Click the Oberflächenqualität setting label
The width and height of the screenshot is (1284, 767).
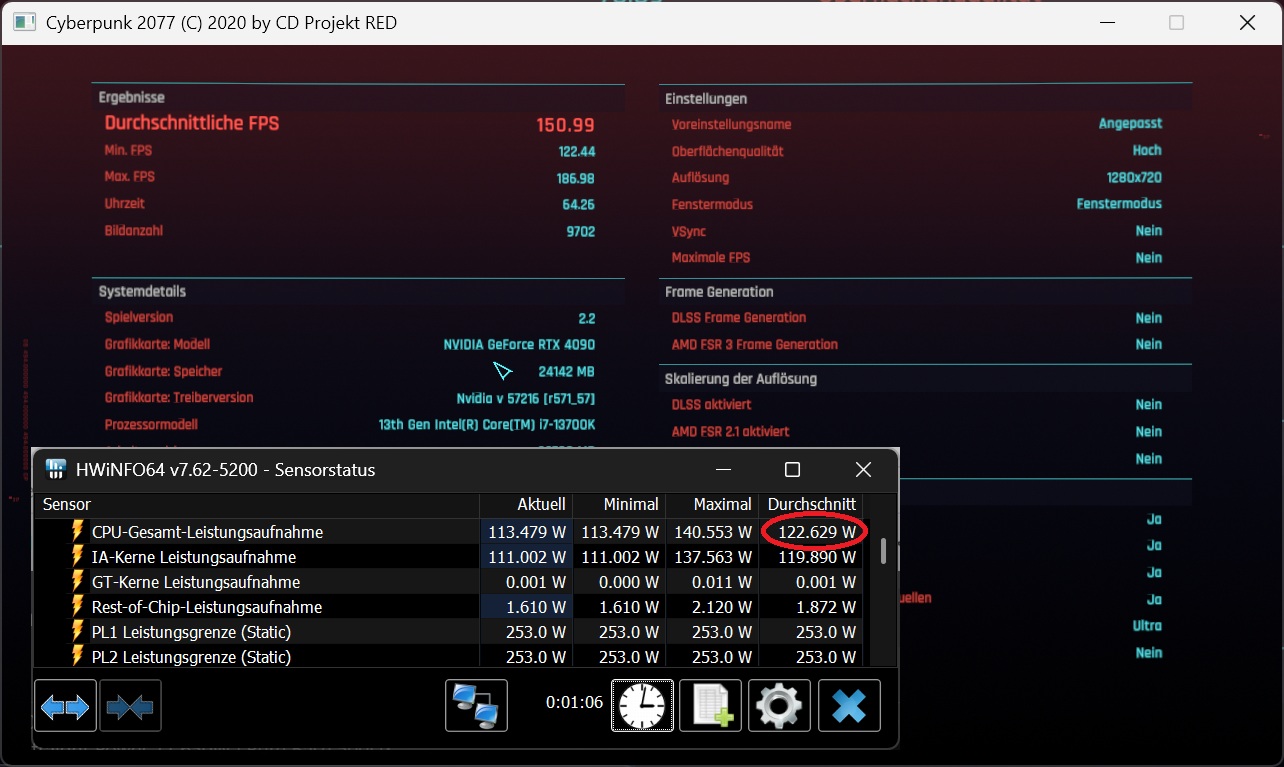click(727, 151)
